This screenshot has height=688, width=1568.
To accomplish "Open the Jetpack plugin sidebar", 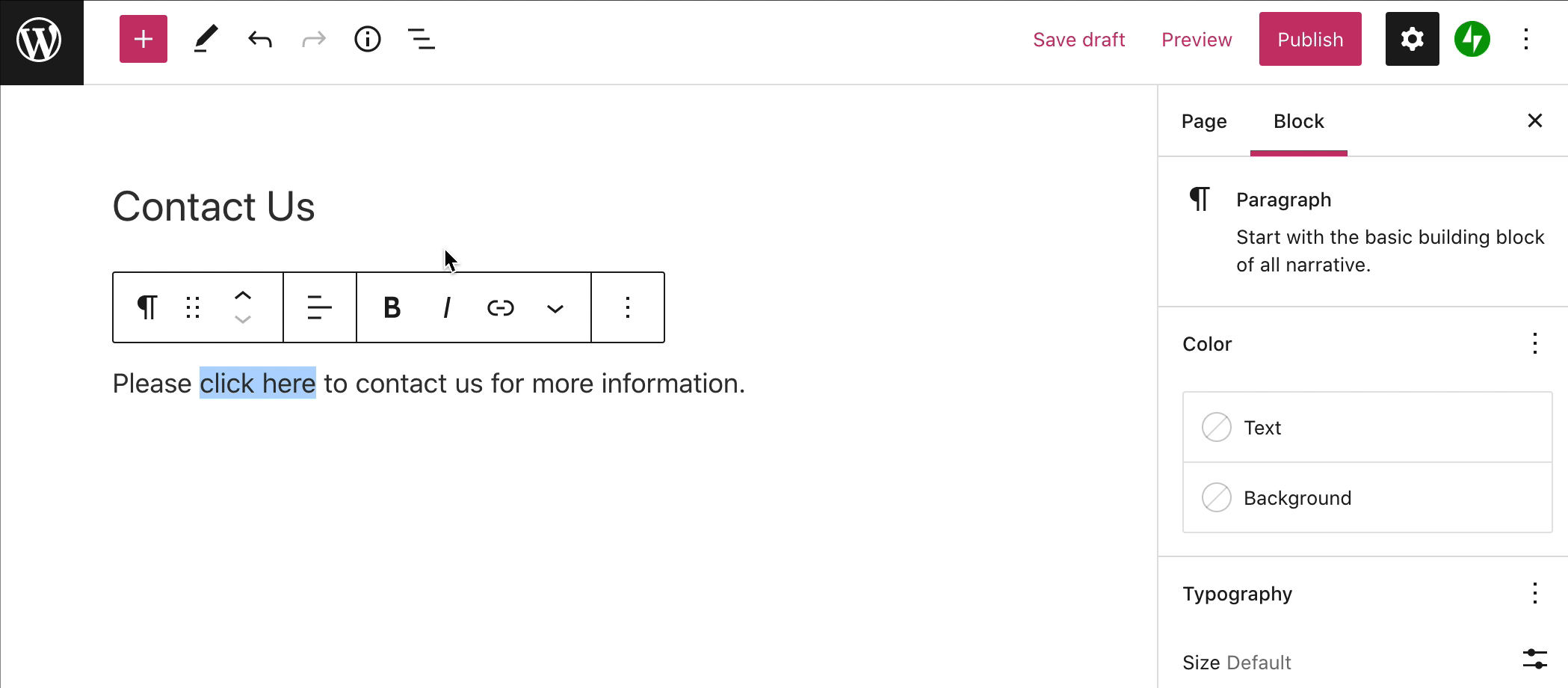I will [x=1472, y=39].
